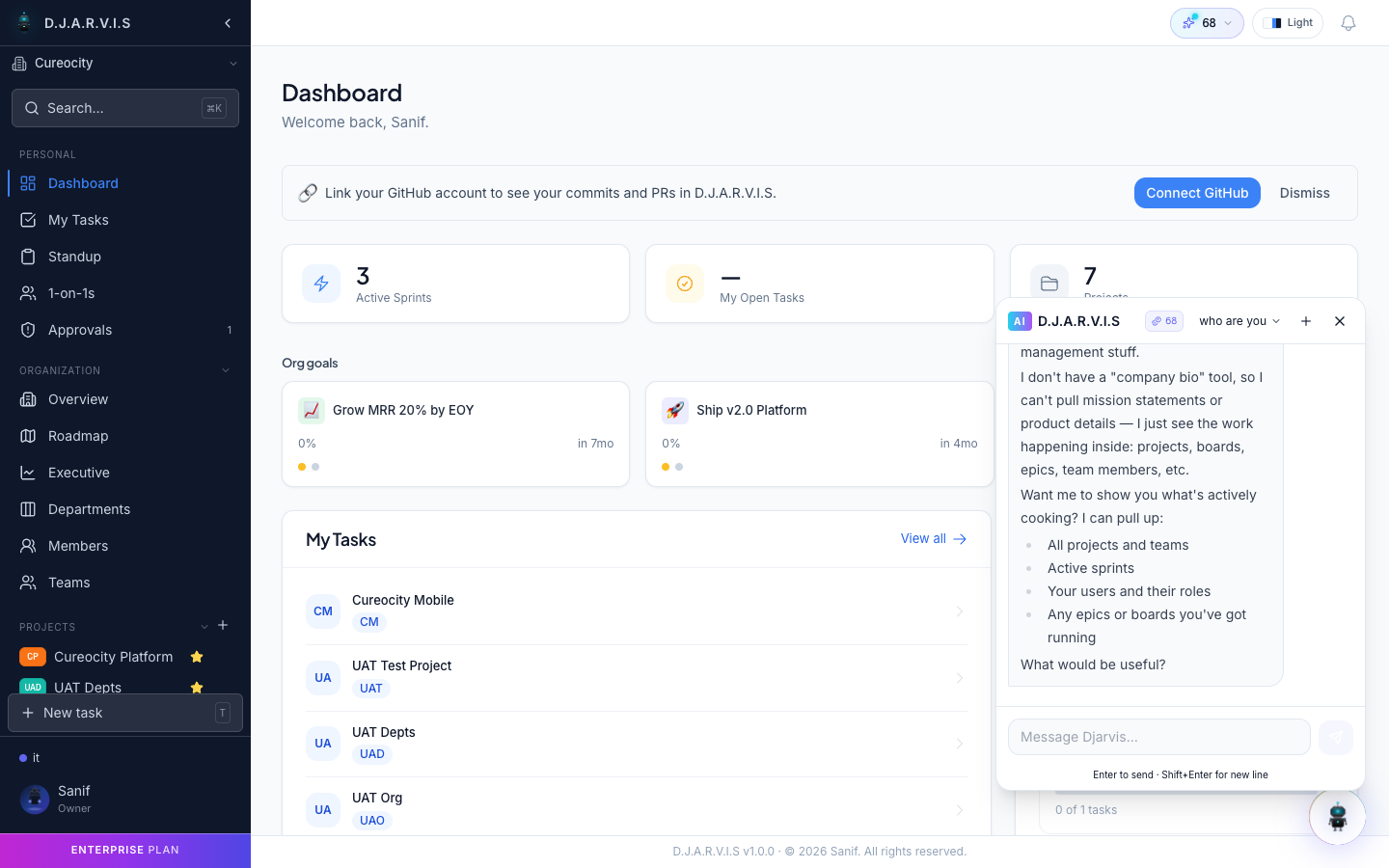
Task: Expand the Cureocity workspace dropdown
Action: pyautogui.click(x=125, y=64)
